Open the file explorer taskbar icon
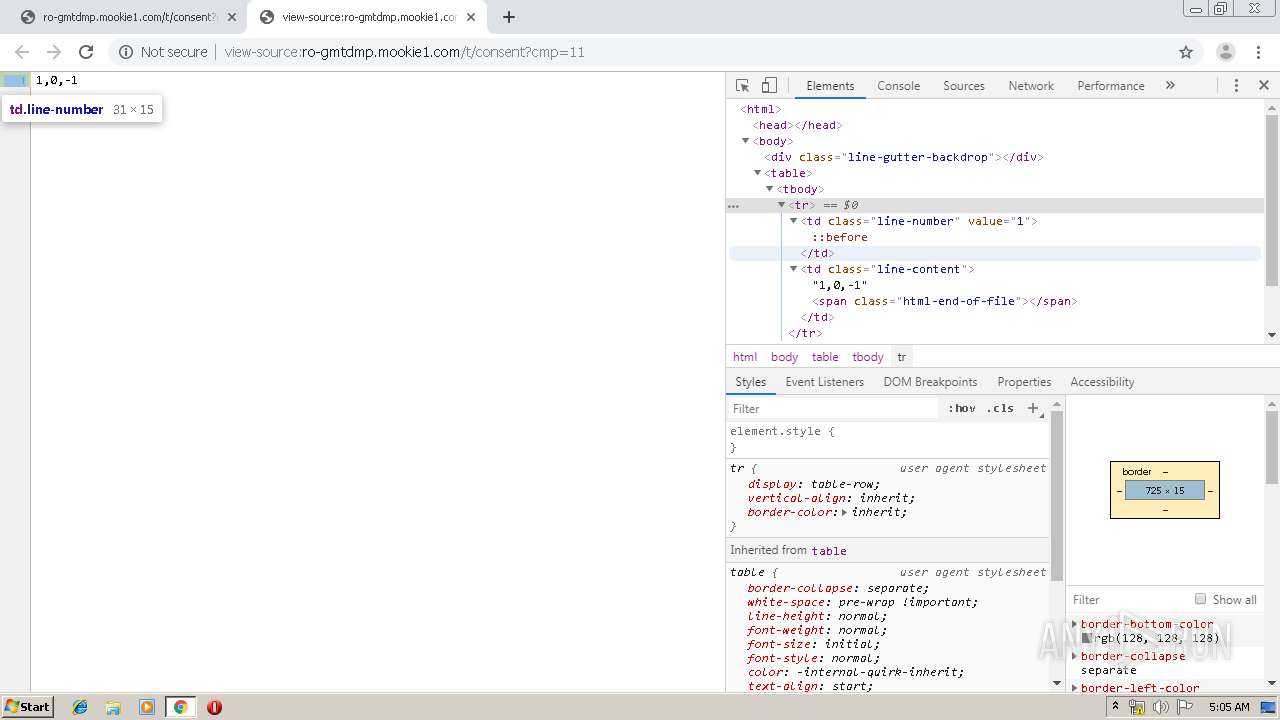1280x720 pixels. 114,707
